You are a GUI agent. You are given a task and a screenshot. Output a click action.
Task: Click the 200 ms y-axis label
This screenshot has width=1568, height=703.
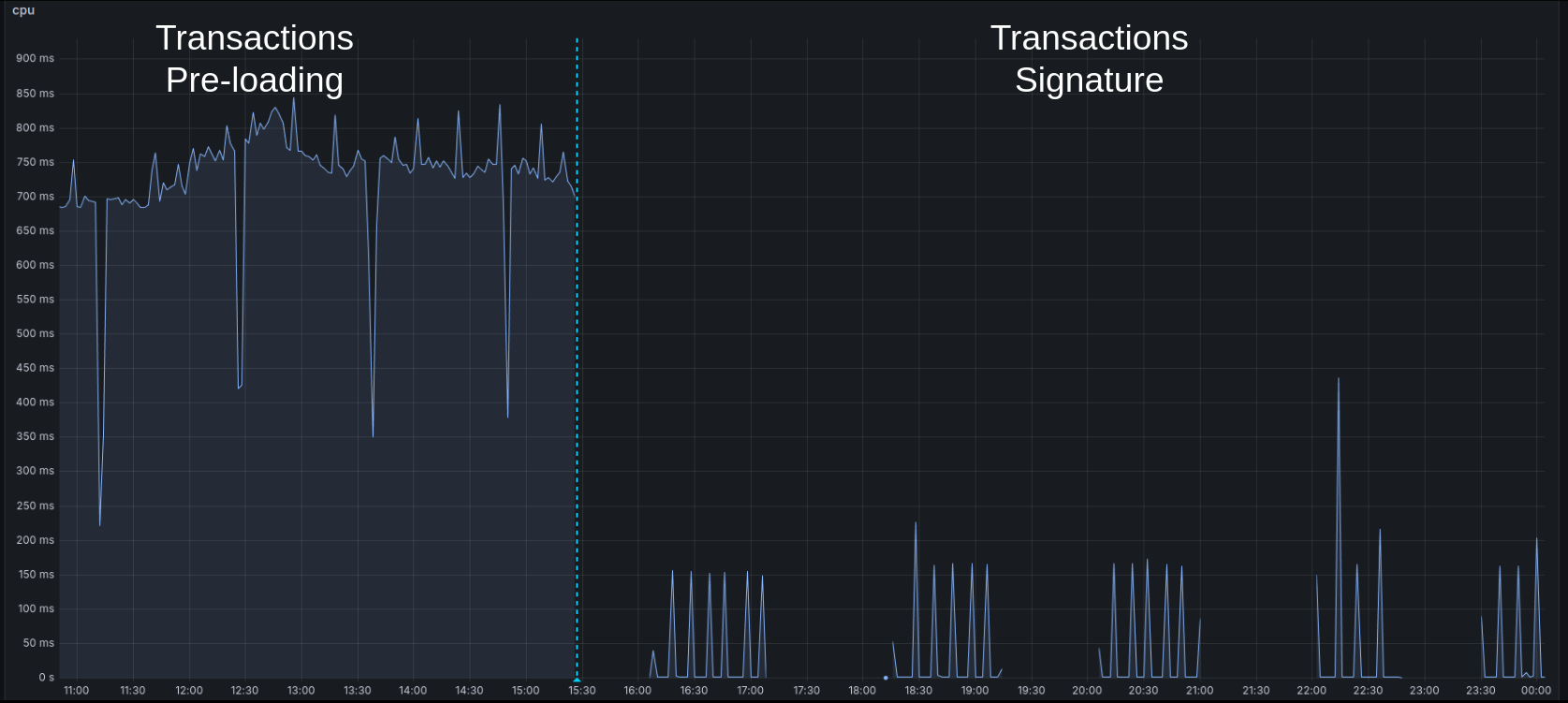click(35, 540)
